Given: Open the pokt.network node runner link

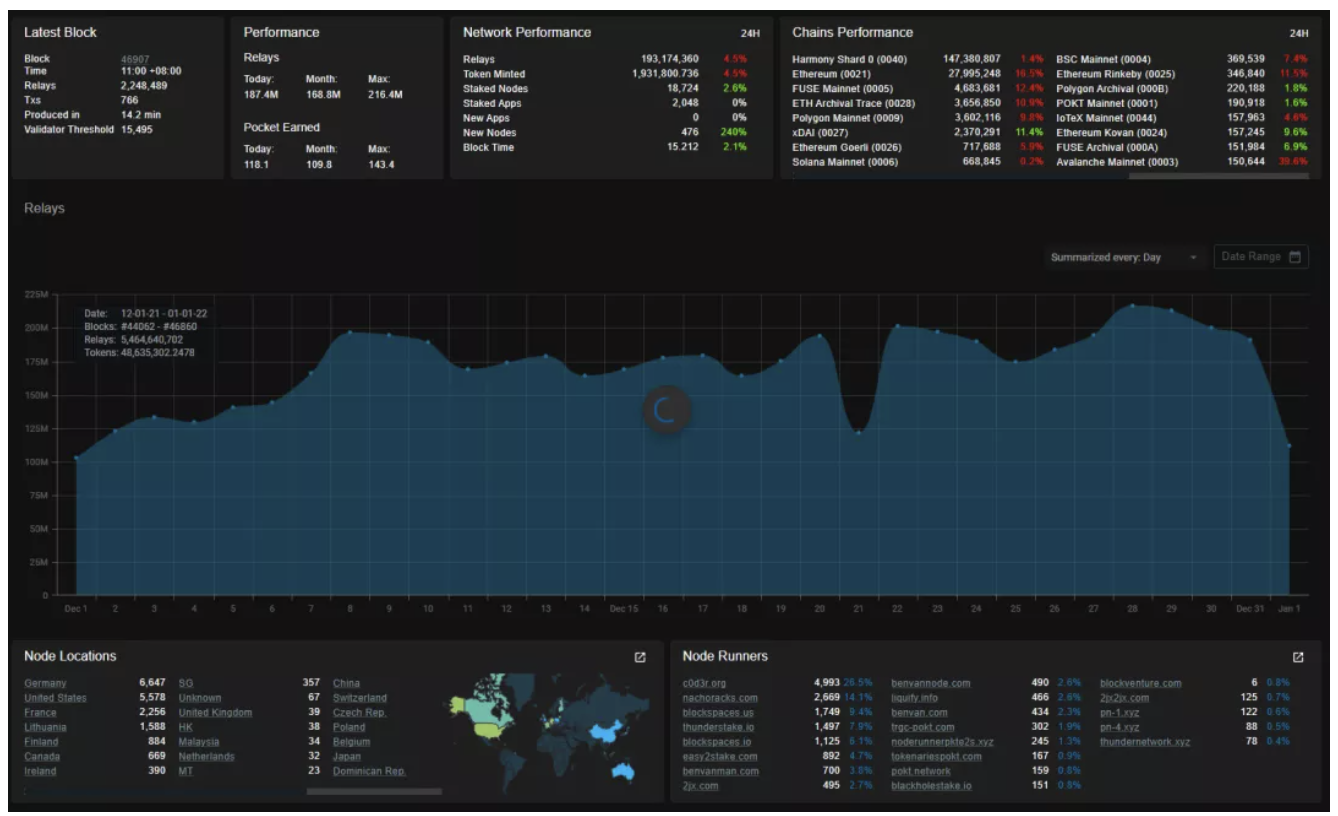Looking at the screenshot, I should 921,771.
